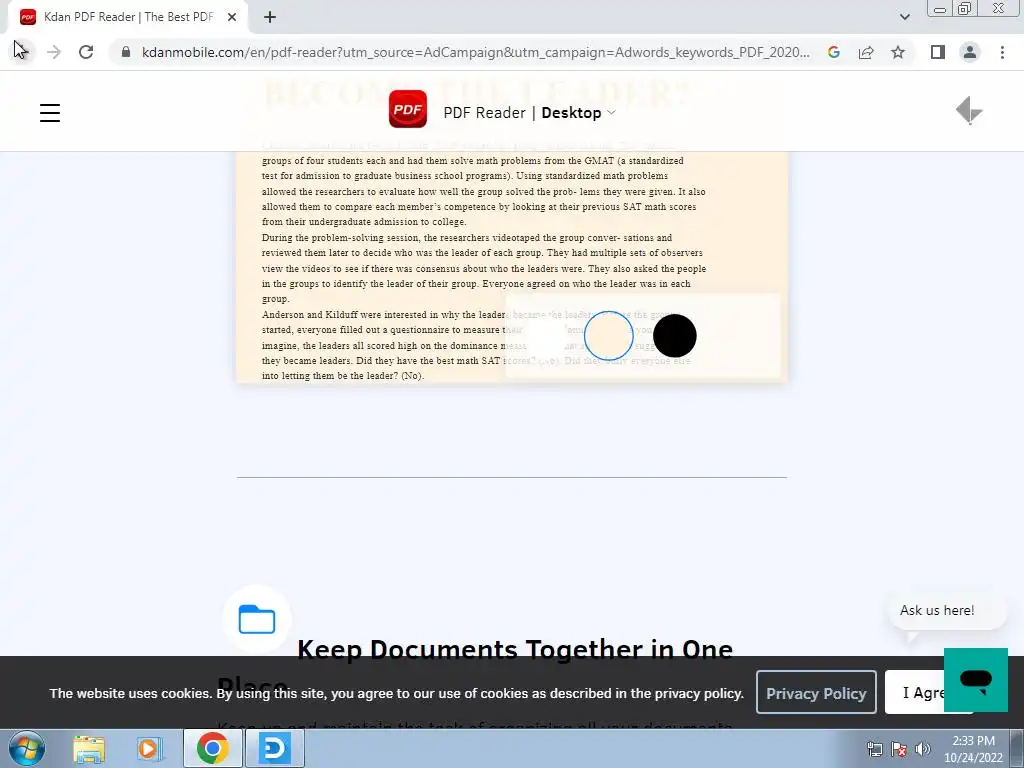Go back to previous page
Screen dimensions: 1024x768
(x=20, y=52)
